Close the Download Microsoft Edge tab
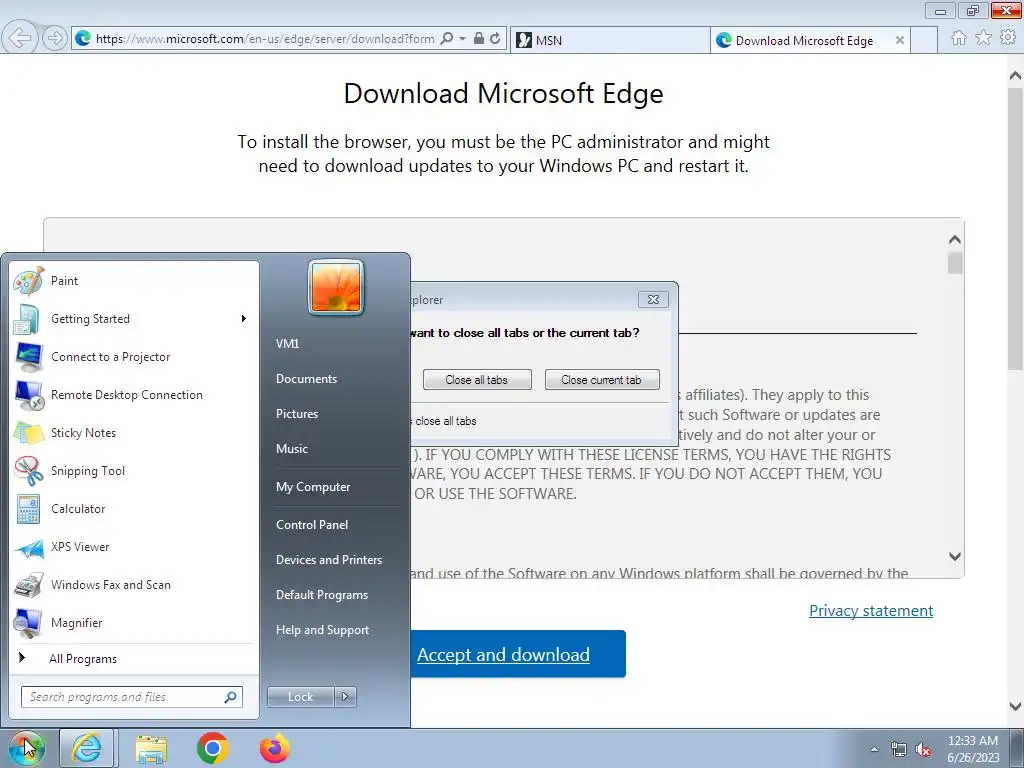This screenshot has height=768, width=1024. (x=900, y=40)
